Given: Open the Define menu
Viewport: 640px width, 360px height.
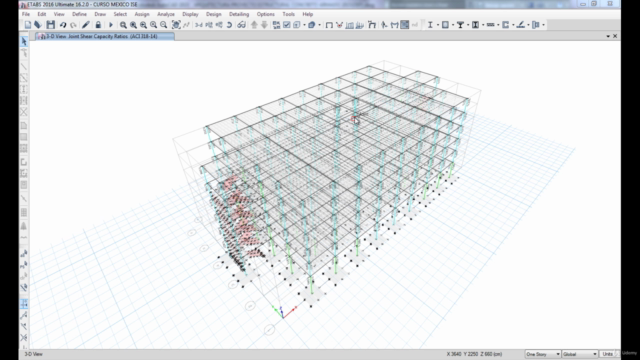Looking at the screenshot, I should (x=79, y=14).
